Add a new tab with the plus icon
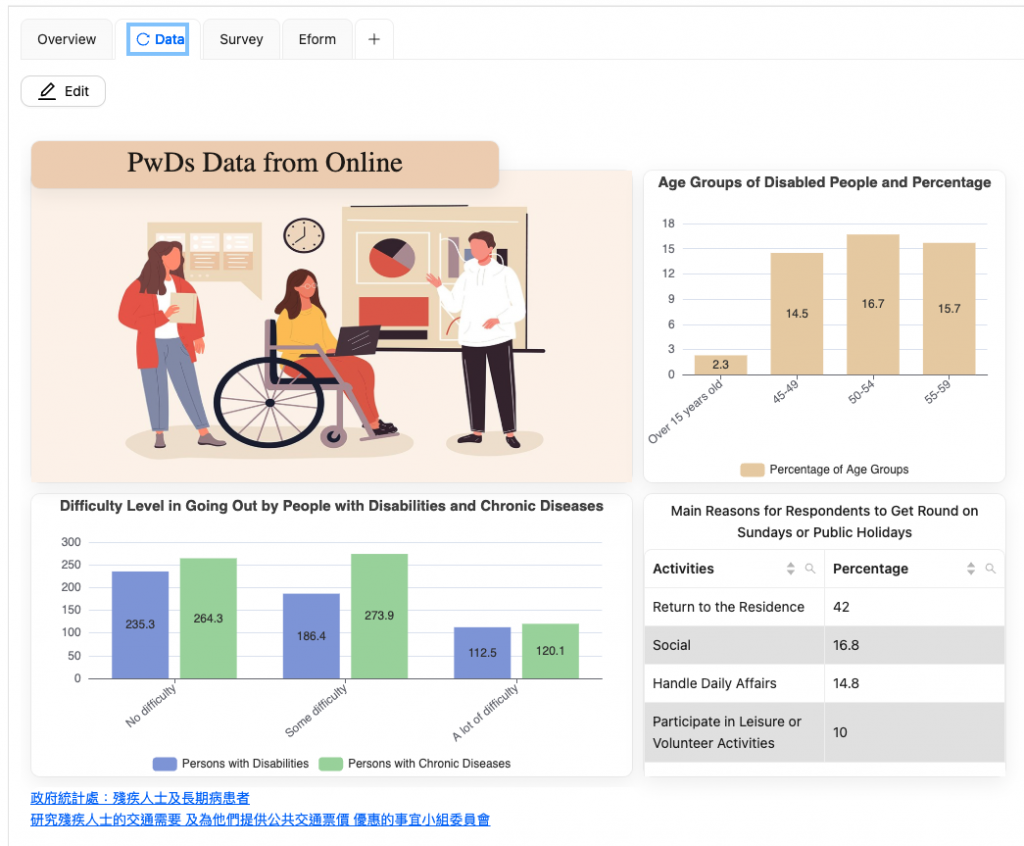Viewport: 1024px width, 846px height. pos(374,39)
